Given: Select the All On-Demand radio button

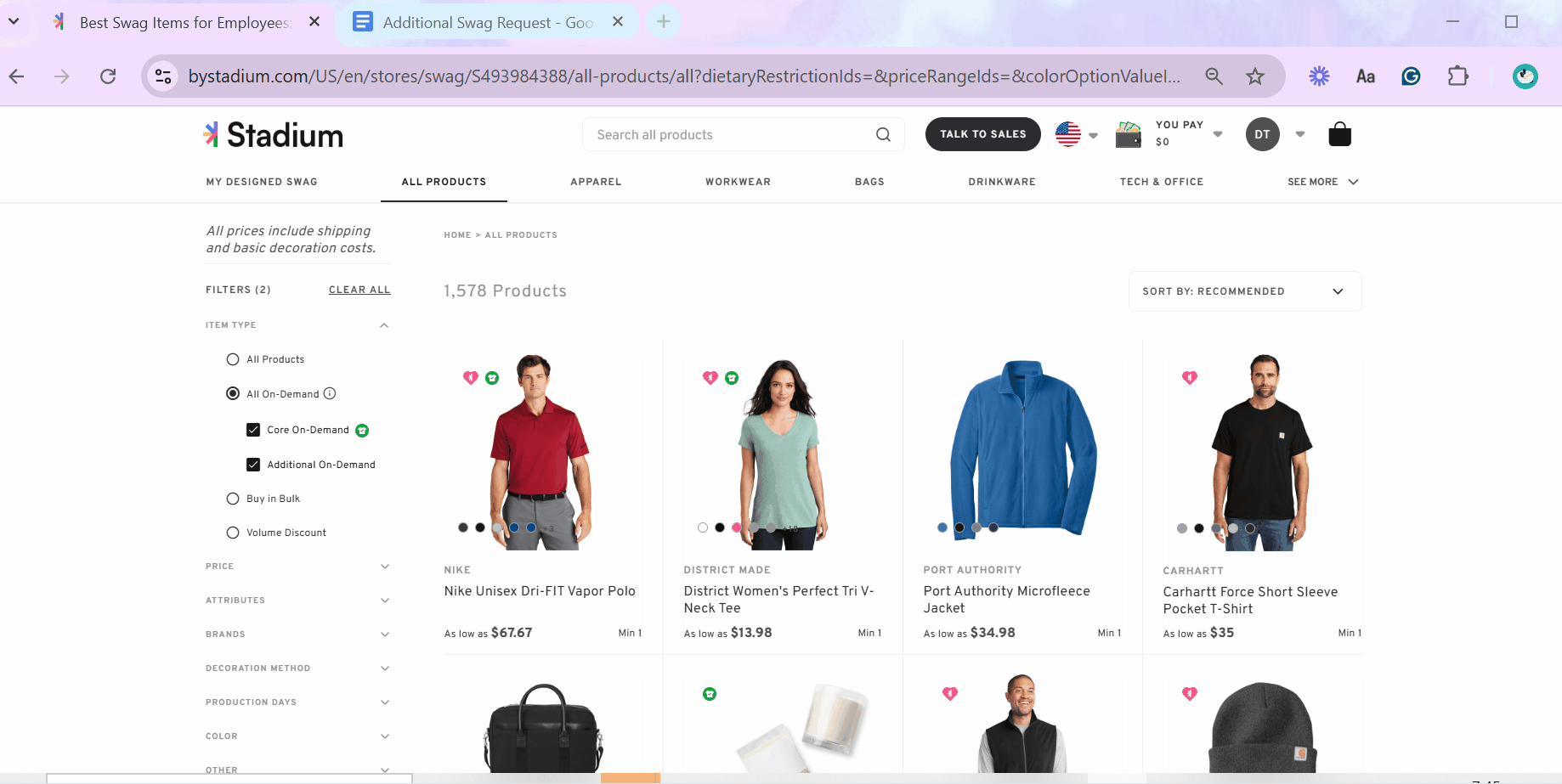Looking at the screenshot, I should pos(233,393).
